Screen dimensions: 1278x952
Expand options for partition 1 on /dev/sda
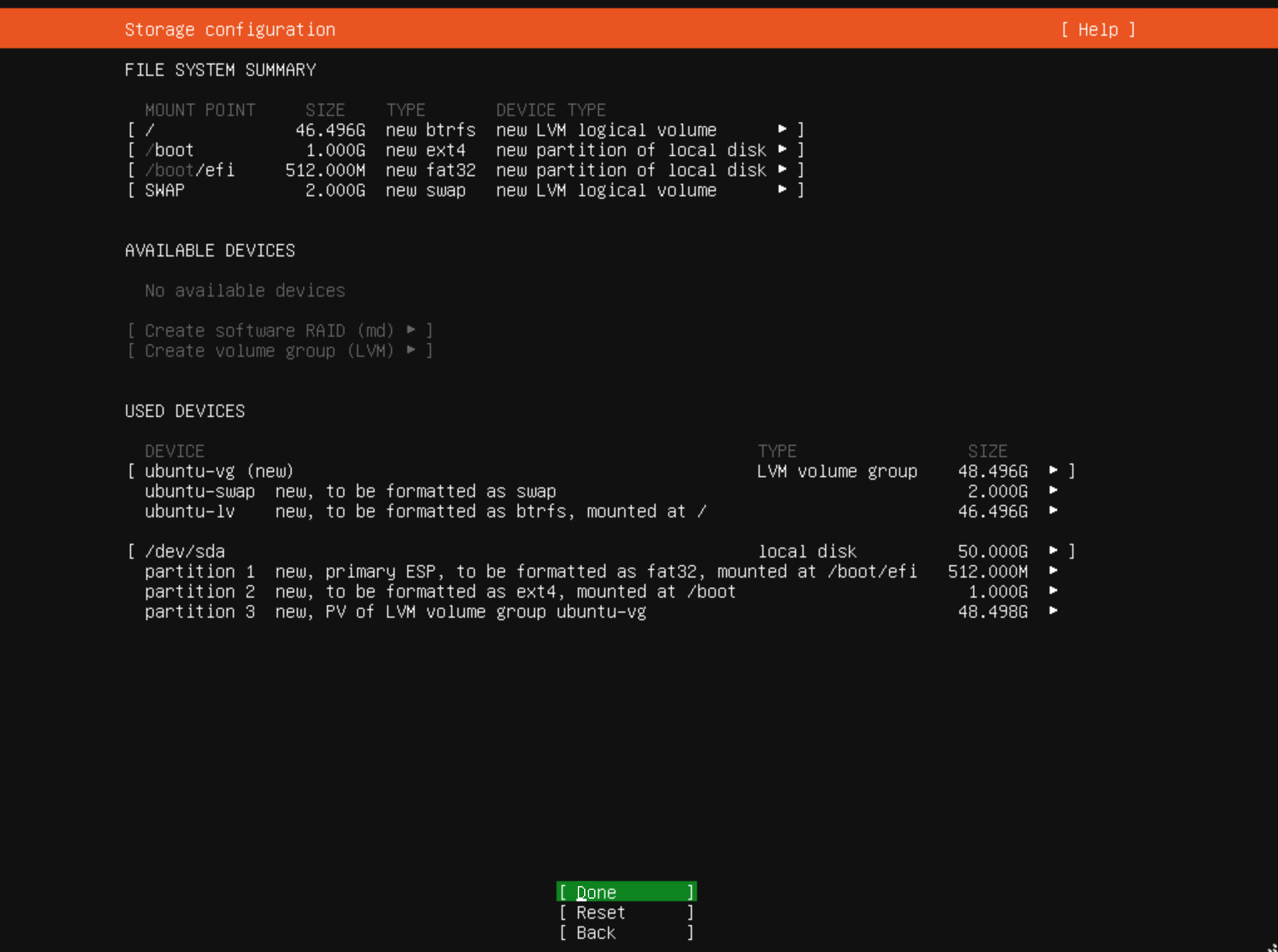pos(1053,571)
